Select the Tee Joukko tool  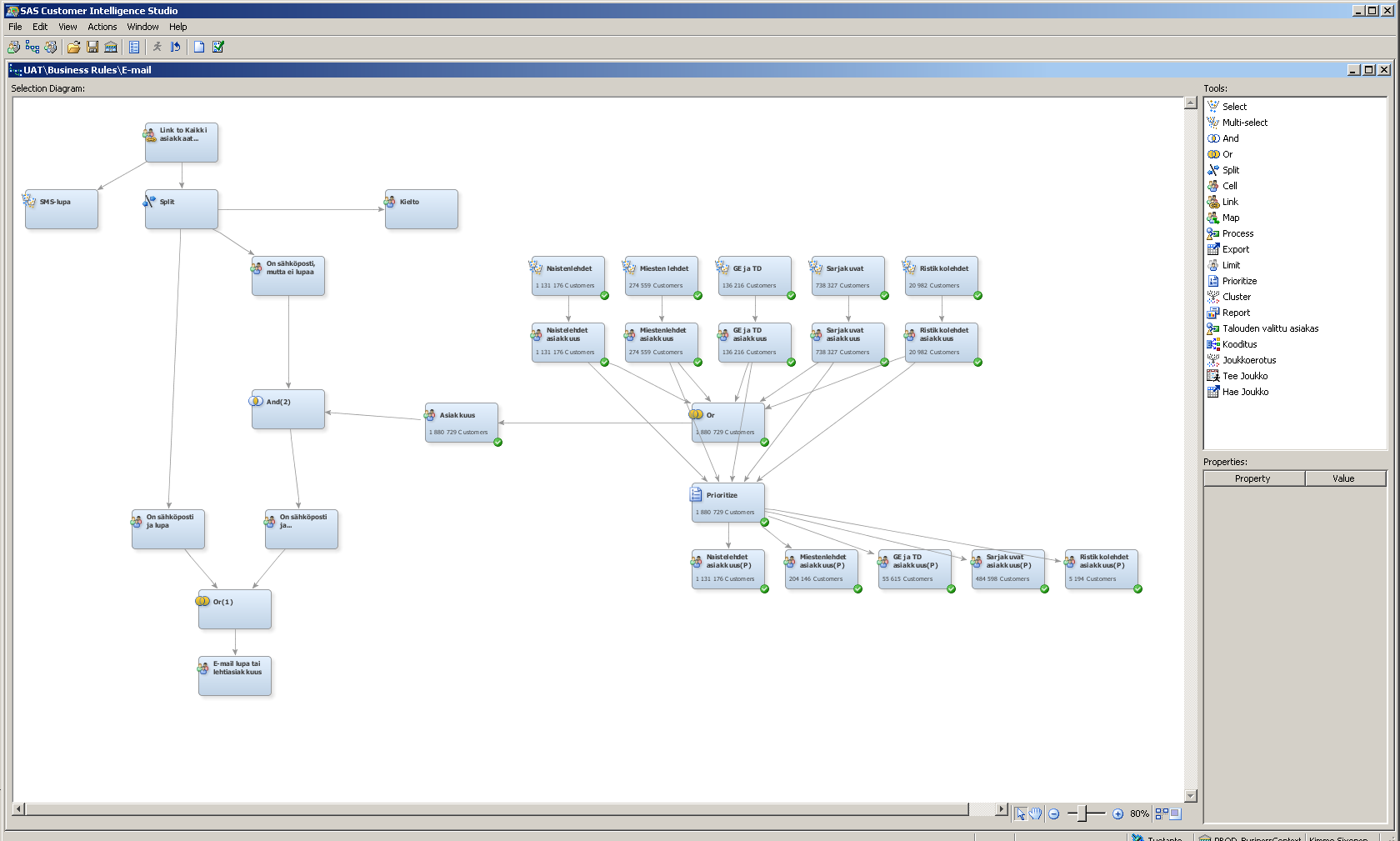pos(1244,376)
